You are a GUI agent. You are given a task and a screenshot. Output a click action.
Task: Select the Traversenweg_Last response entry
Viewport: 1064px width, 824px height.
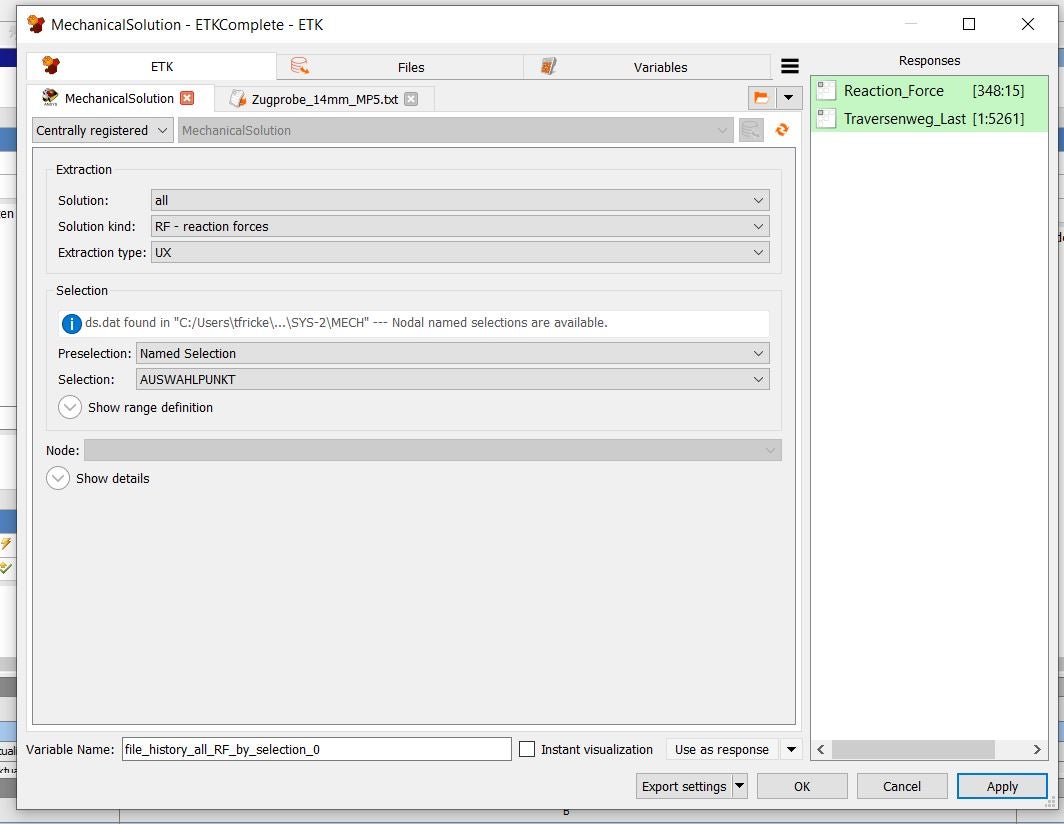929,119
